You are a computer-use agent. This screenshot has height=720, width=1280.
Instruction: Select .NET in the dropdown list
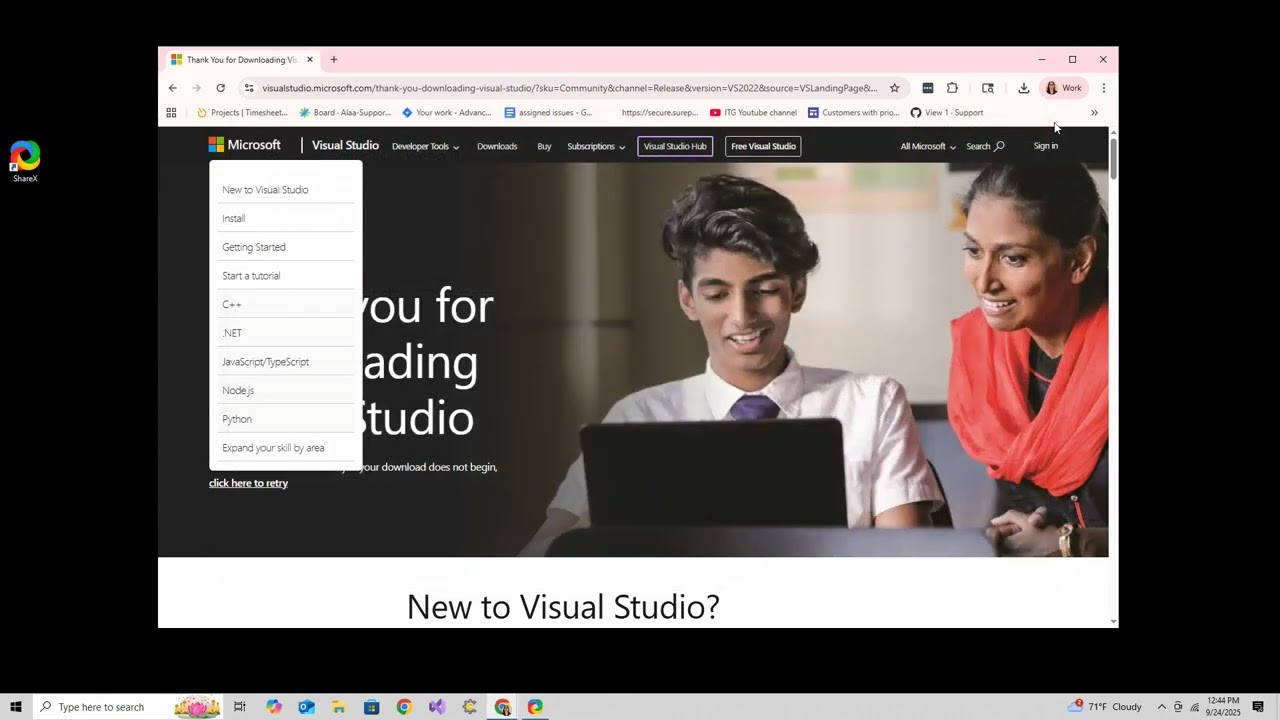pyautogui.click(x=286, y=333)
